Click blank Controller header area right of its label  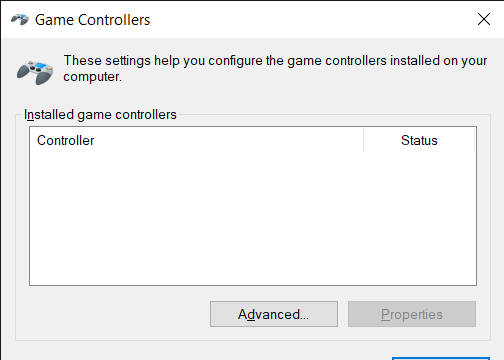(x=228, y=140)
